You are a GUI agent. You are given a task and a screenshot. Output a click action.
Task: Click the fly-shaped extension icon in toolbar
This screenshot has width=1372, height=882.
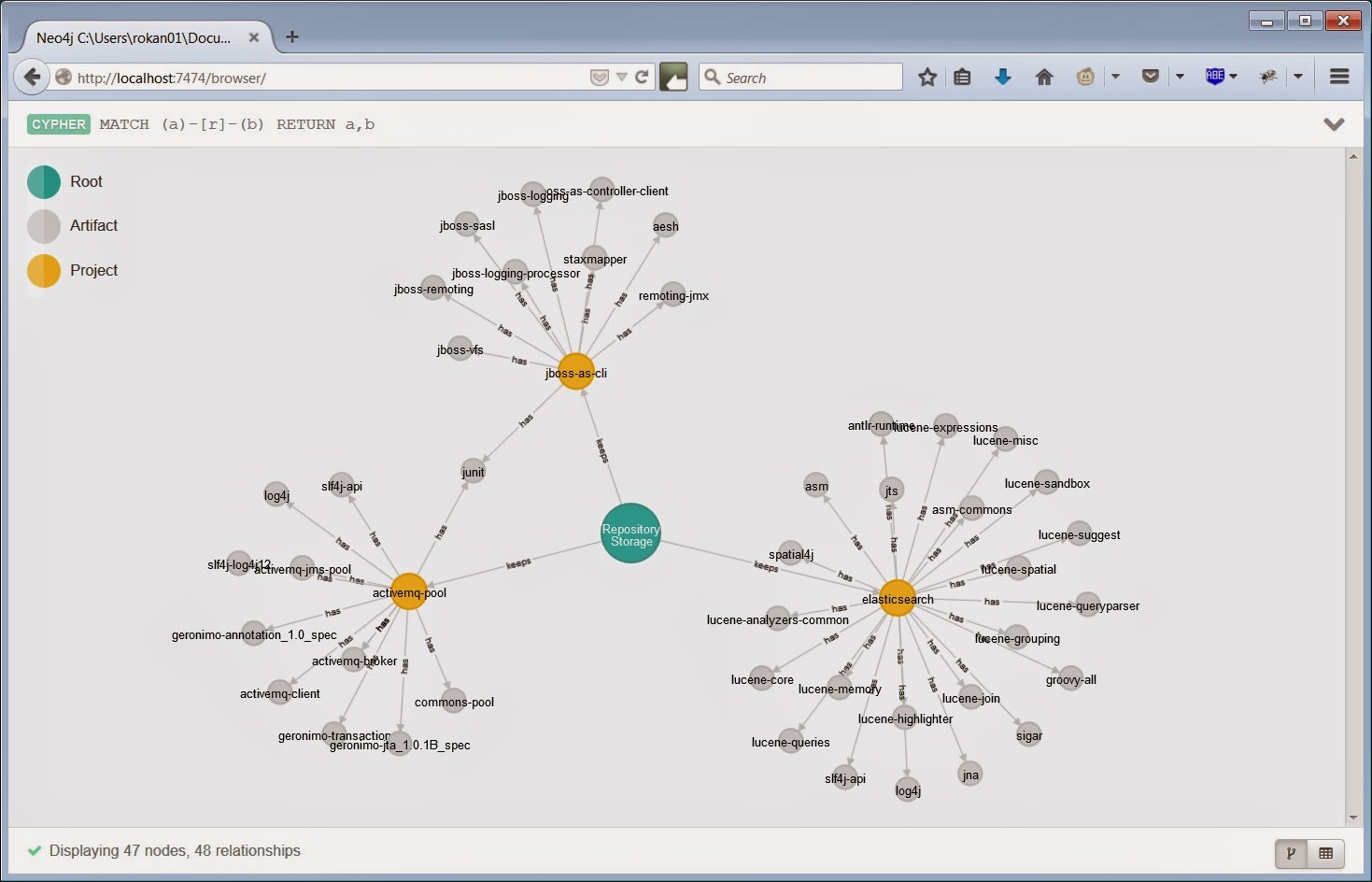tap(1267, 77)
